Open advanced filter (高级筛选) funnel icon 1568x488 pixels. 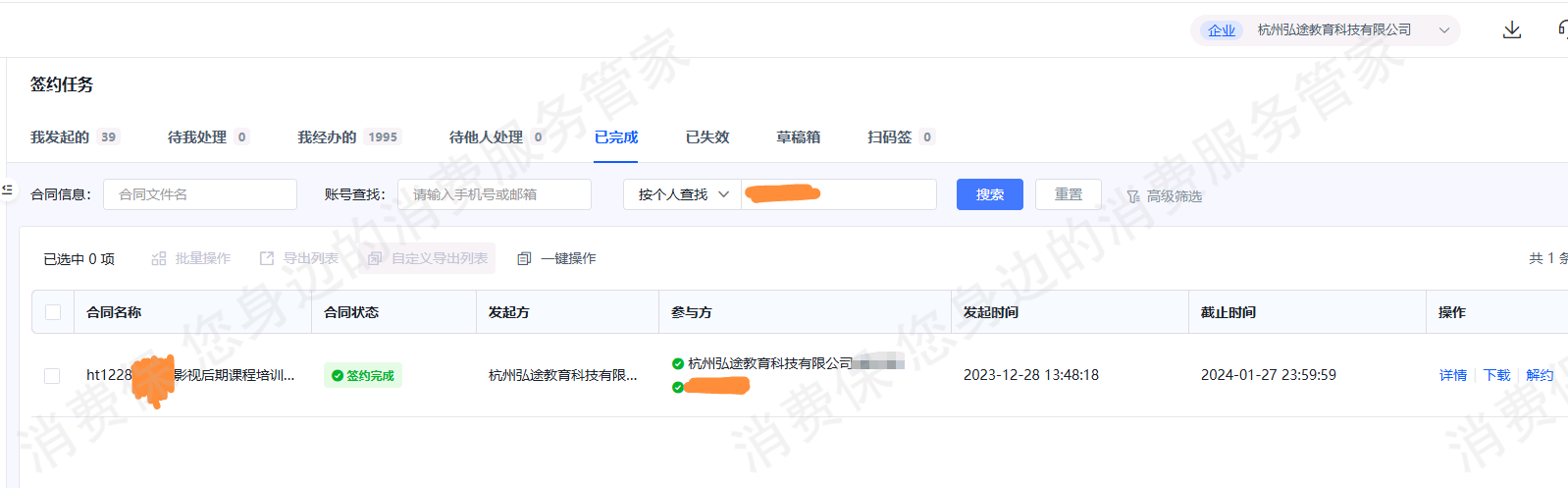point(1133,196)
